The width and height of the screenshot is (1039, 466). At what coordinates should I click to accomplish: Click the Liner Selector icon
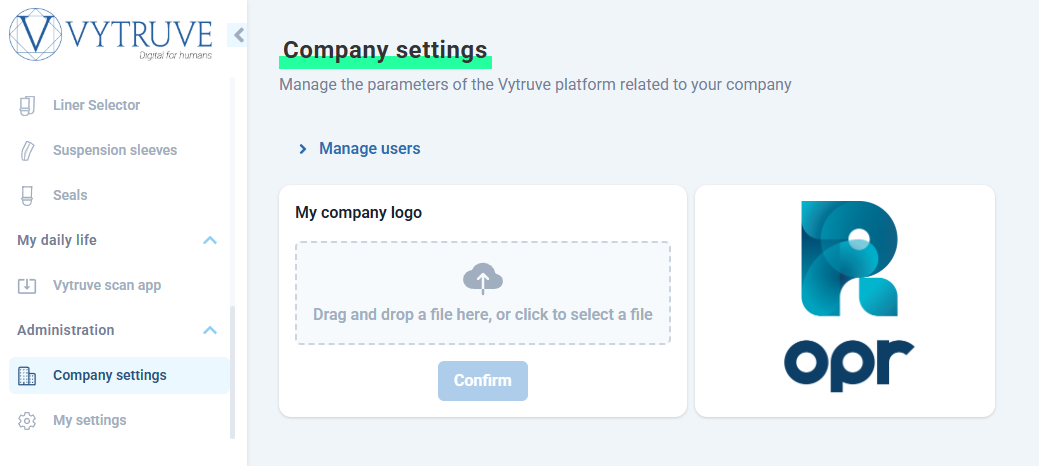coord(27,105)
